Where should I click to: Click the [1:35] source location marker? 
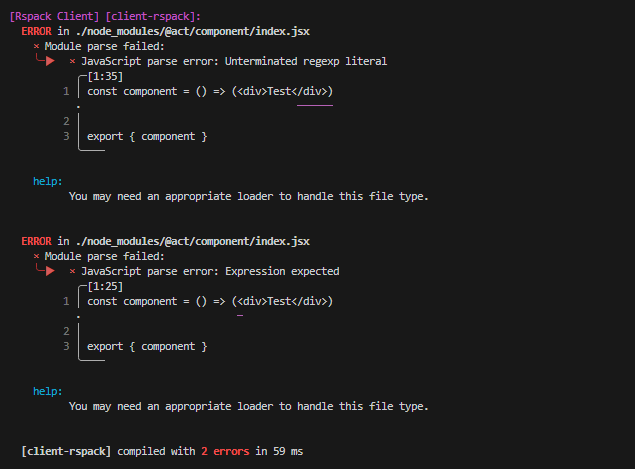[105, 76]
